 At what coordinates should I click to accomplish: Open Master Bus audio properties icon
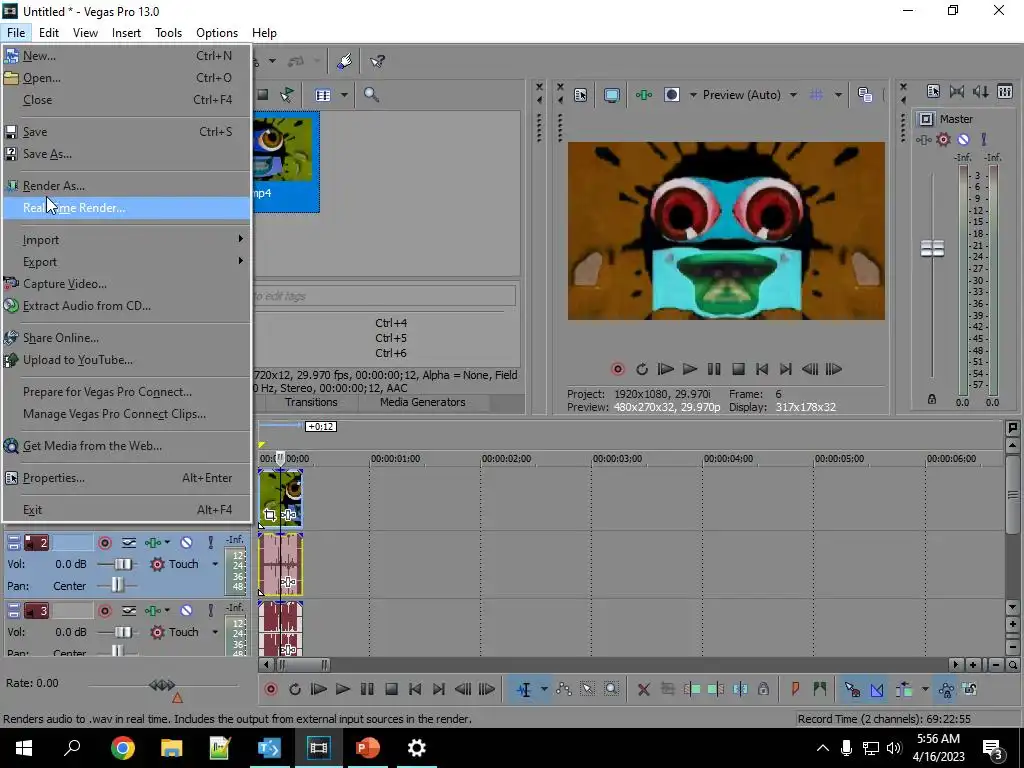(933, 91)
